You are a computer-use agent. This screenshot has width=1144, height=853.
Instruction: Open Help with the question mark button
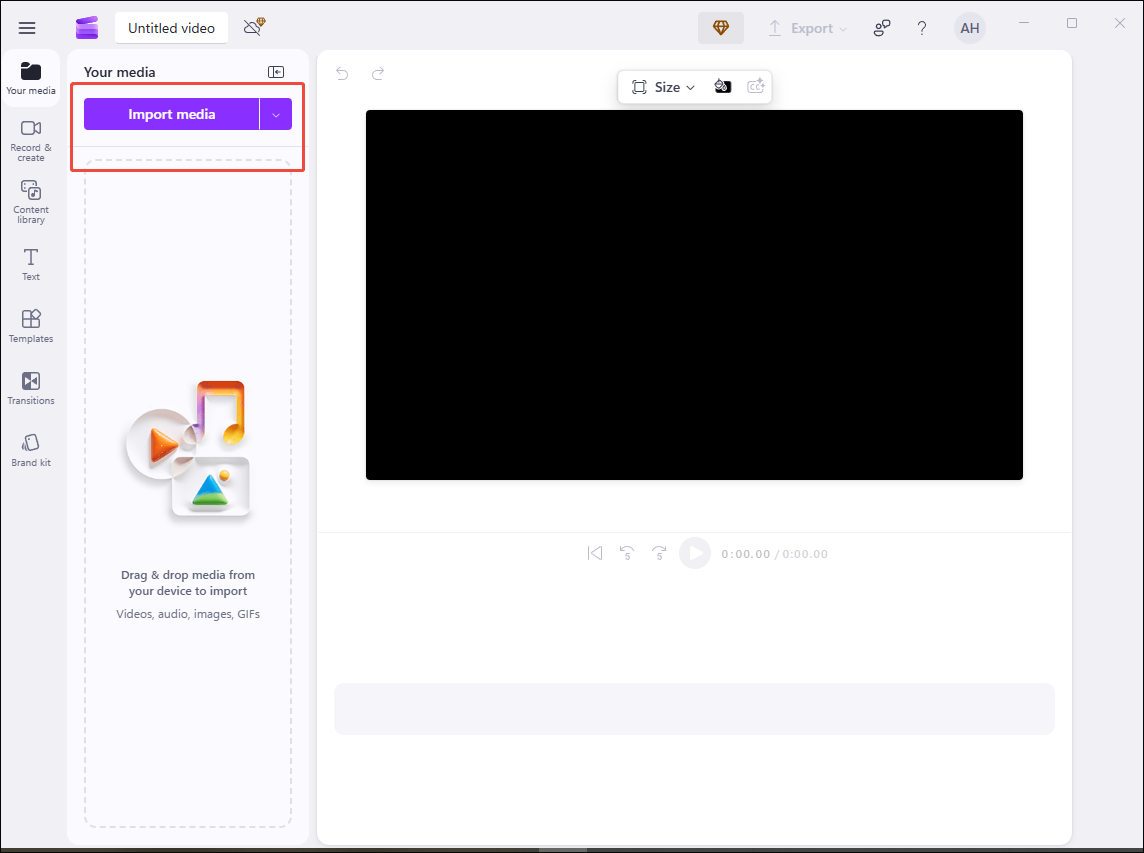(921, 27)
